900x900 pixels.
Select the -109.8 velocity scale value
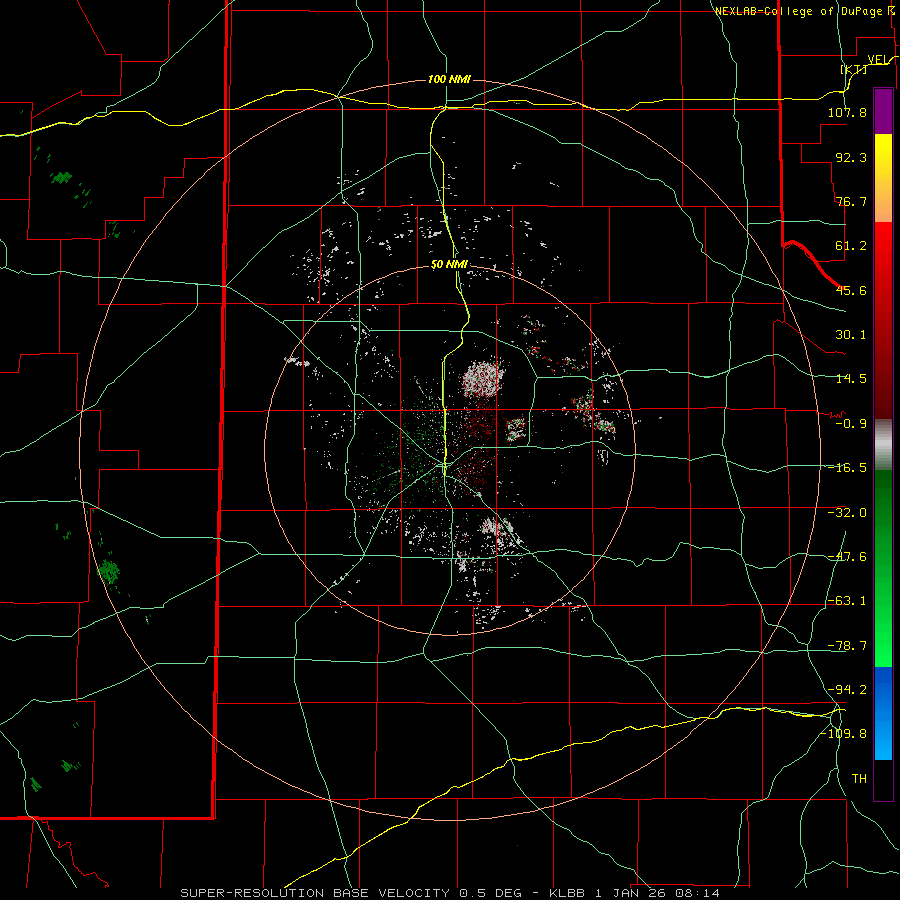844,734
